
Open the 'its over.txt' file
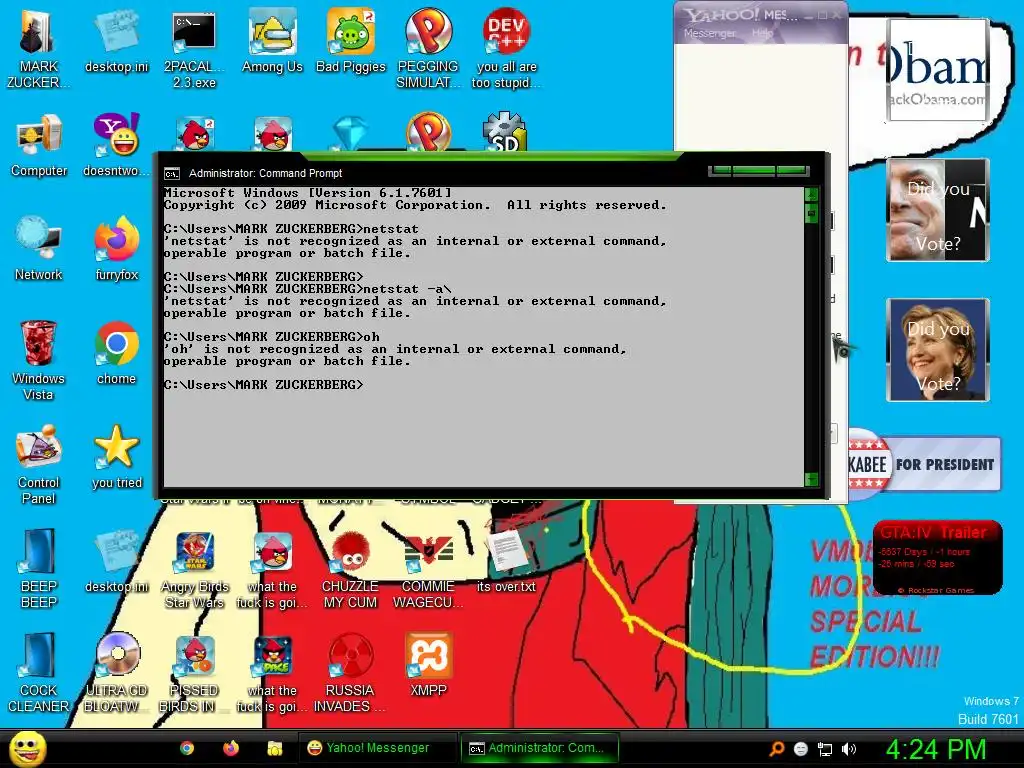pyautogui.click(x=506, y=562)
